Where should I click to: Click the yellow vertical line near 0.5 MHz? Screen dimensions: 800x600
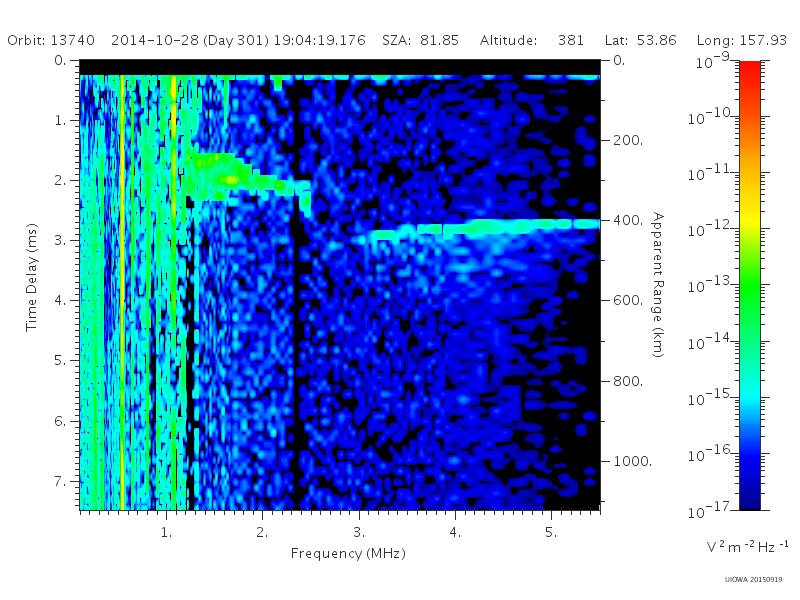click(x=122, y=292)
